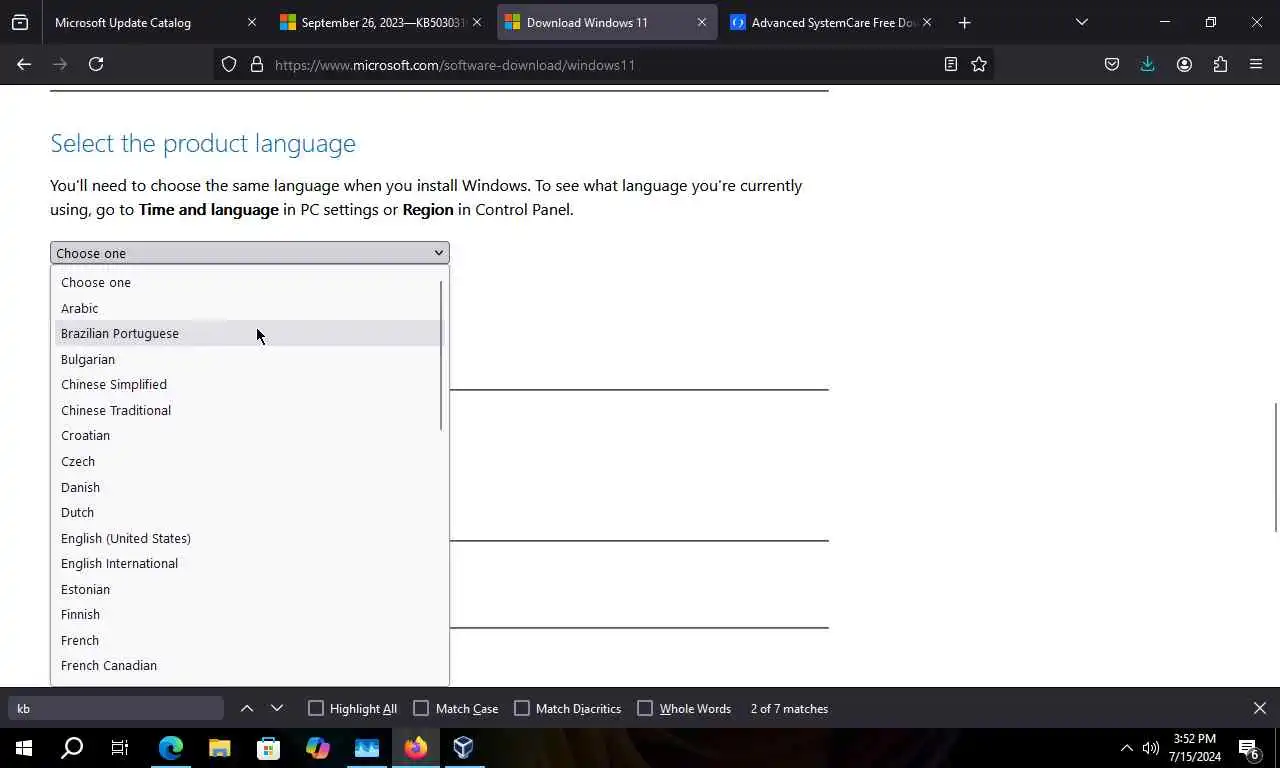
Task: Open volume control in system tray
Action: (x=1151, y=748)
